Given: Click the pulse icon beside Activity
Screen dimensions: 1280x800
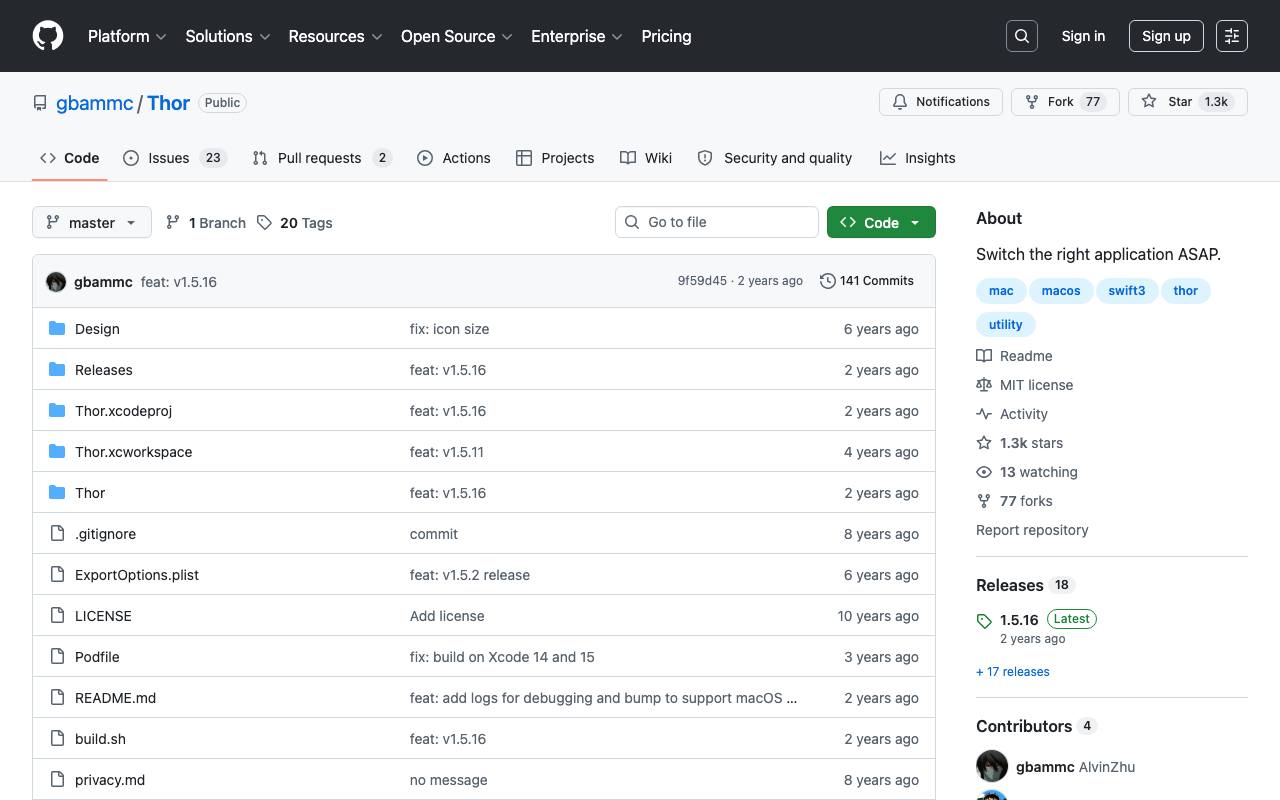Looking at the screenshot, I should coord(984,414).
